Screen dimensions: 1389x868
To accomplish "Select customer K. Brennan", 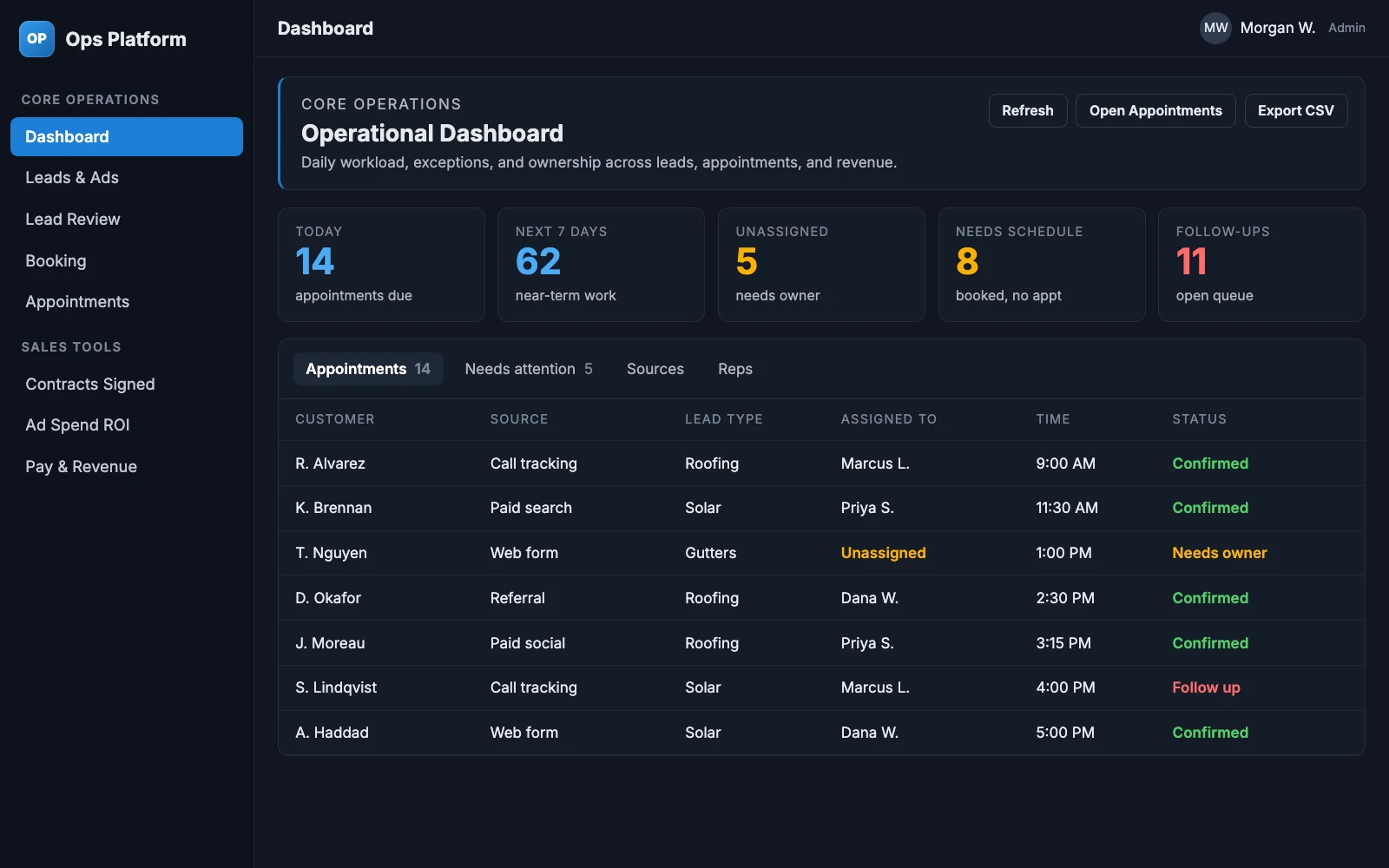I will (x=333, y=508).
